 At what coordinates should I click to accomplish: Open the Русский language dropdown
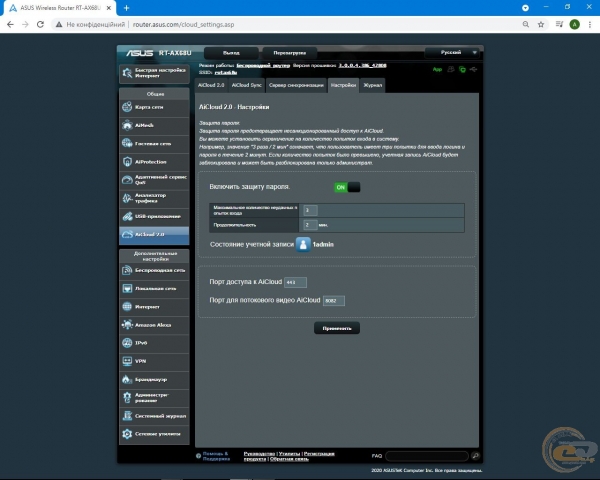(452, 52)
